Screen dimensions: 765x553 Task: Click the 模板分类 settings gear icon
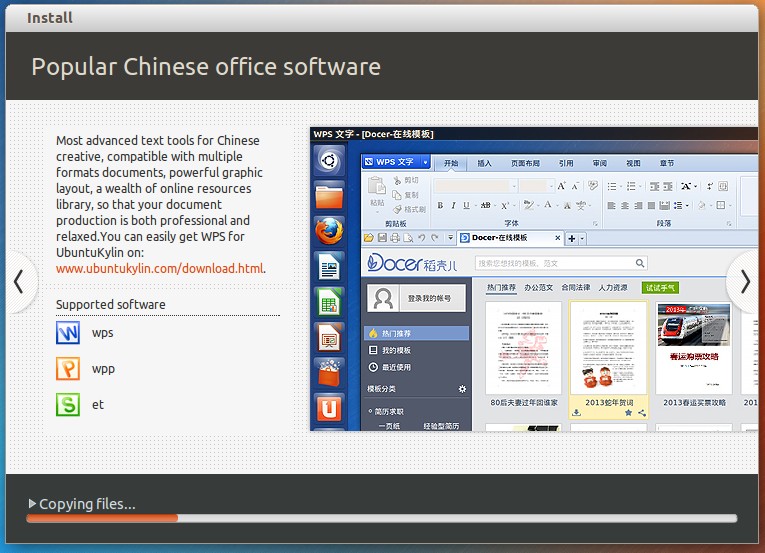point(462,389)
